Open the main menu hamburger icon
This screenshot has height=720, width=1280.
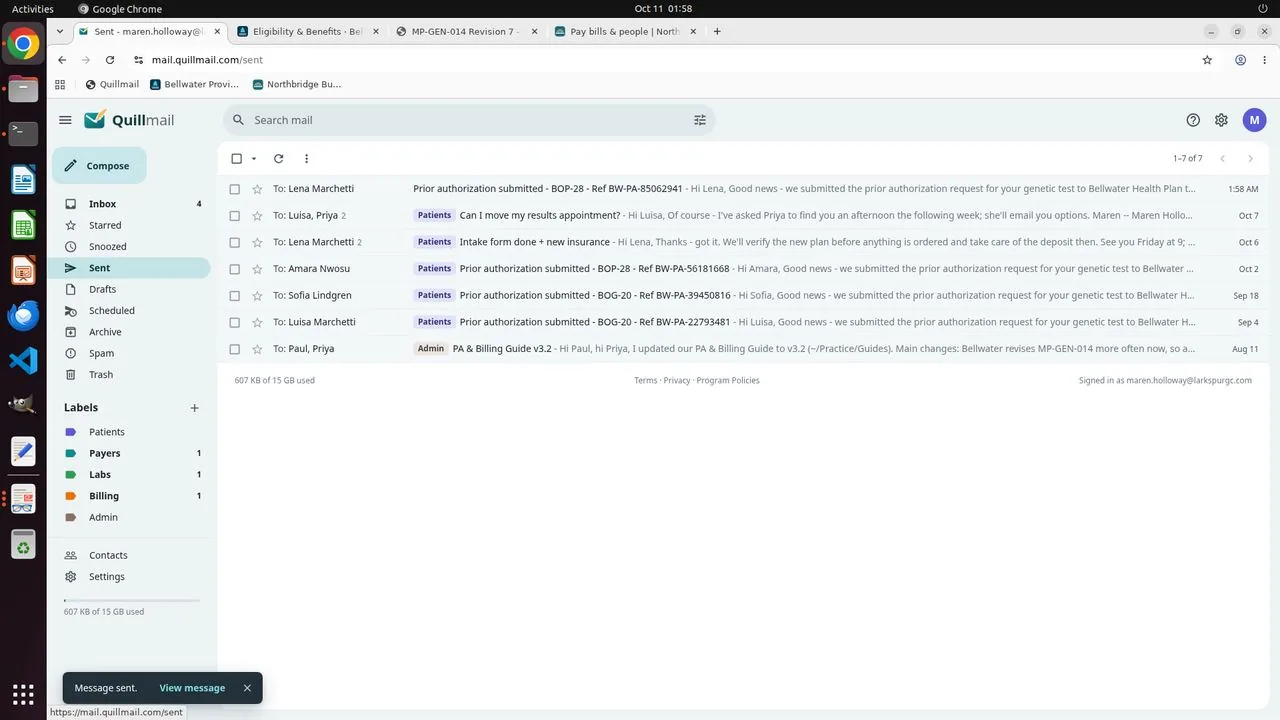point(65,120)
